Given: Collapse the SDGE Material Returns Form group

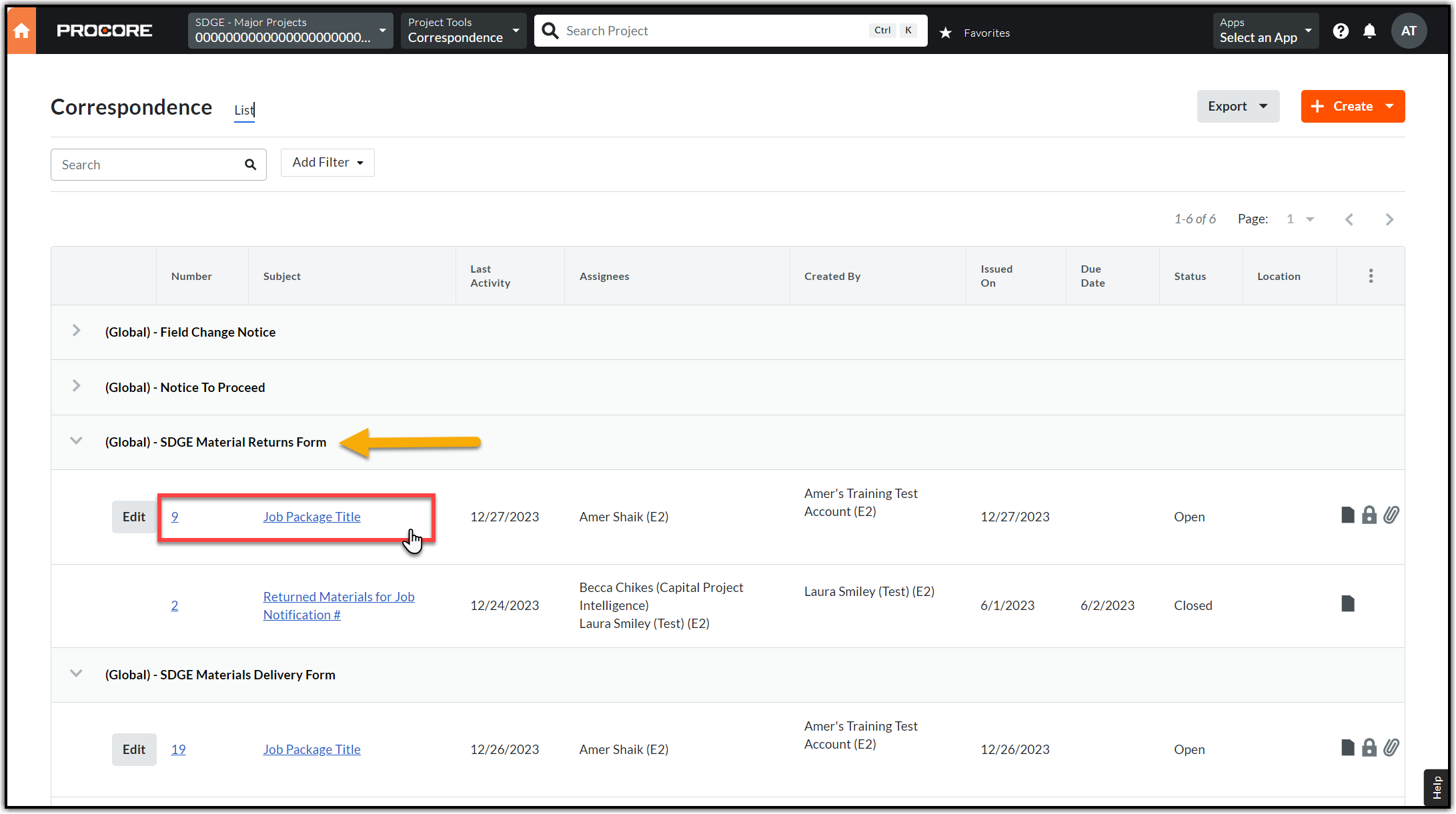Looking at the screenshot, I should (x=76, y=441).
